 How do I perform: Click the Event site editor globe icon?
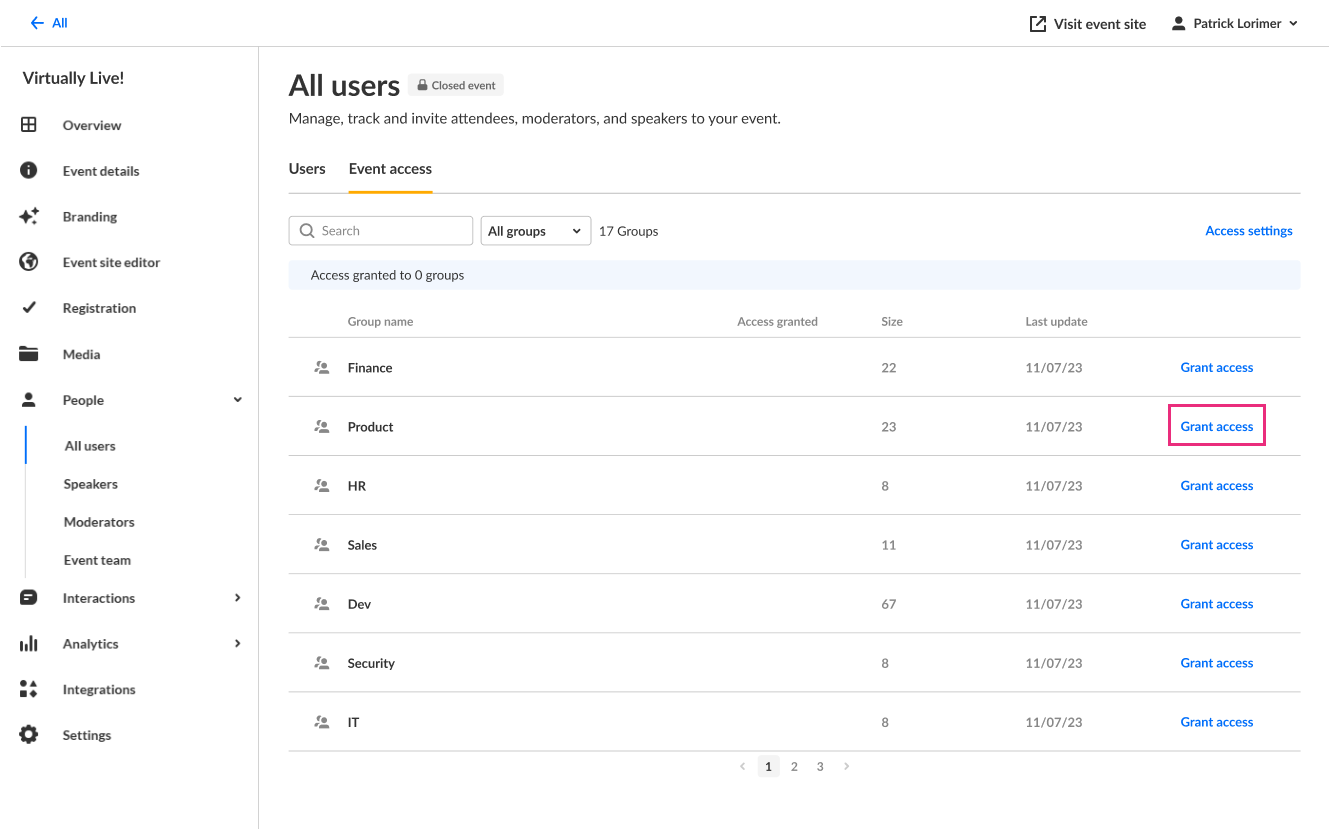coord(29,262)
